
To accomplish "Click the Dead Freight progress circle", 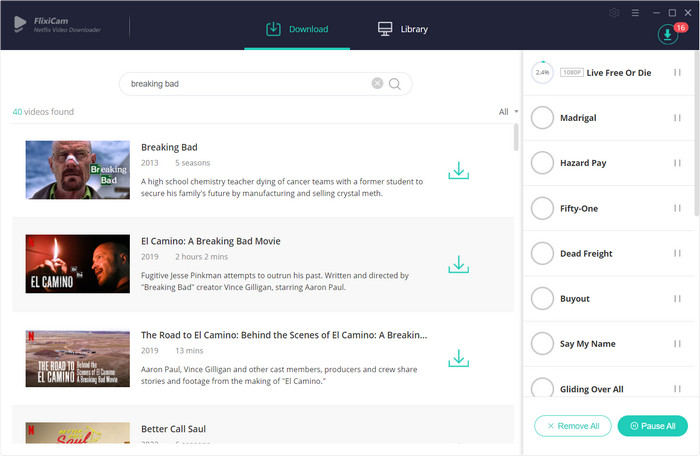I will pyautogui.click(x=542, y=253).
